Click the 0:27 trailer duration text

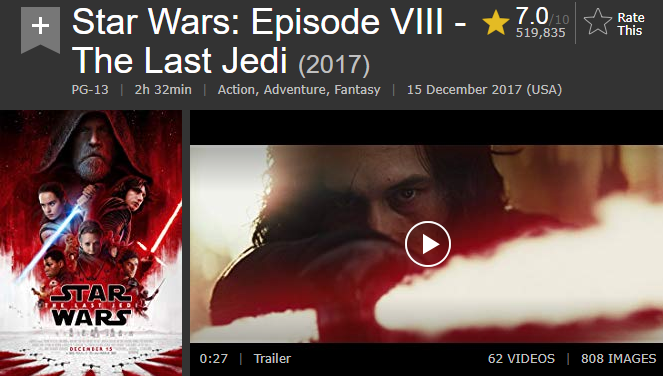click(x=214, y=359)
